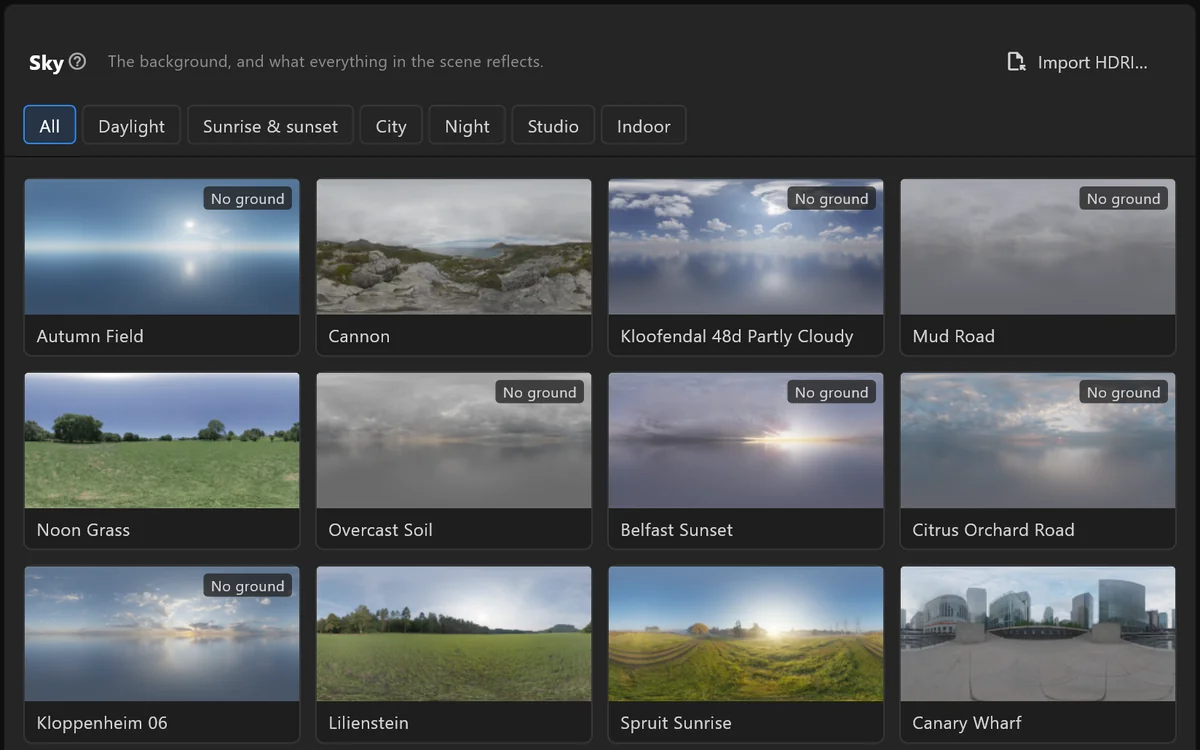Click the Sky panel heading
The width and height of the screenshot is (1200, 750).
[46, 62]
